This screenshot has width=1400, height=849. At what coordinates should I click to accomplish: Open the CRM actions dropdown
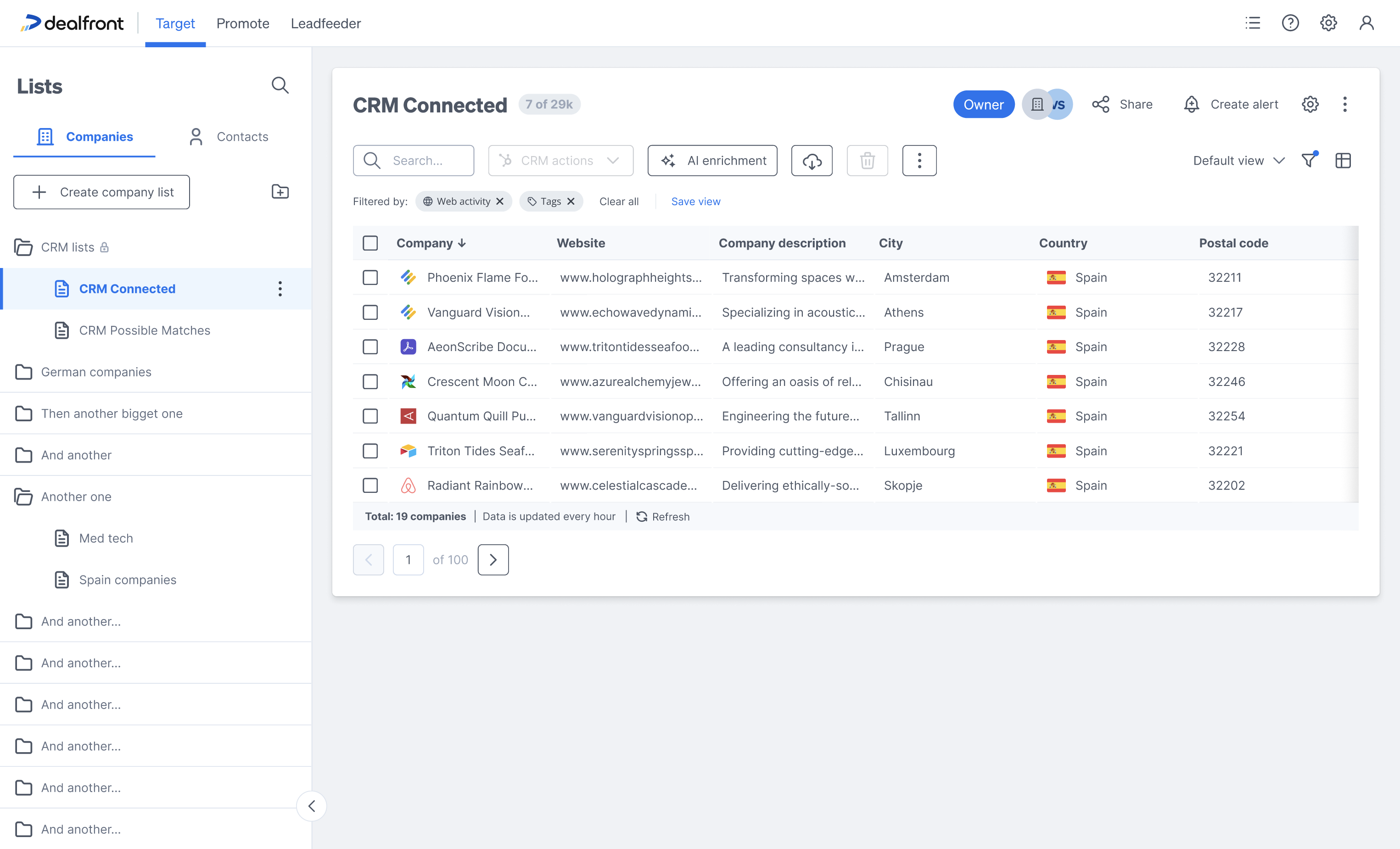tap(560, 161)
